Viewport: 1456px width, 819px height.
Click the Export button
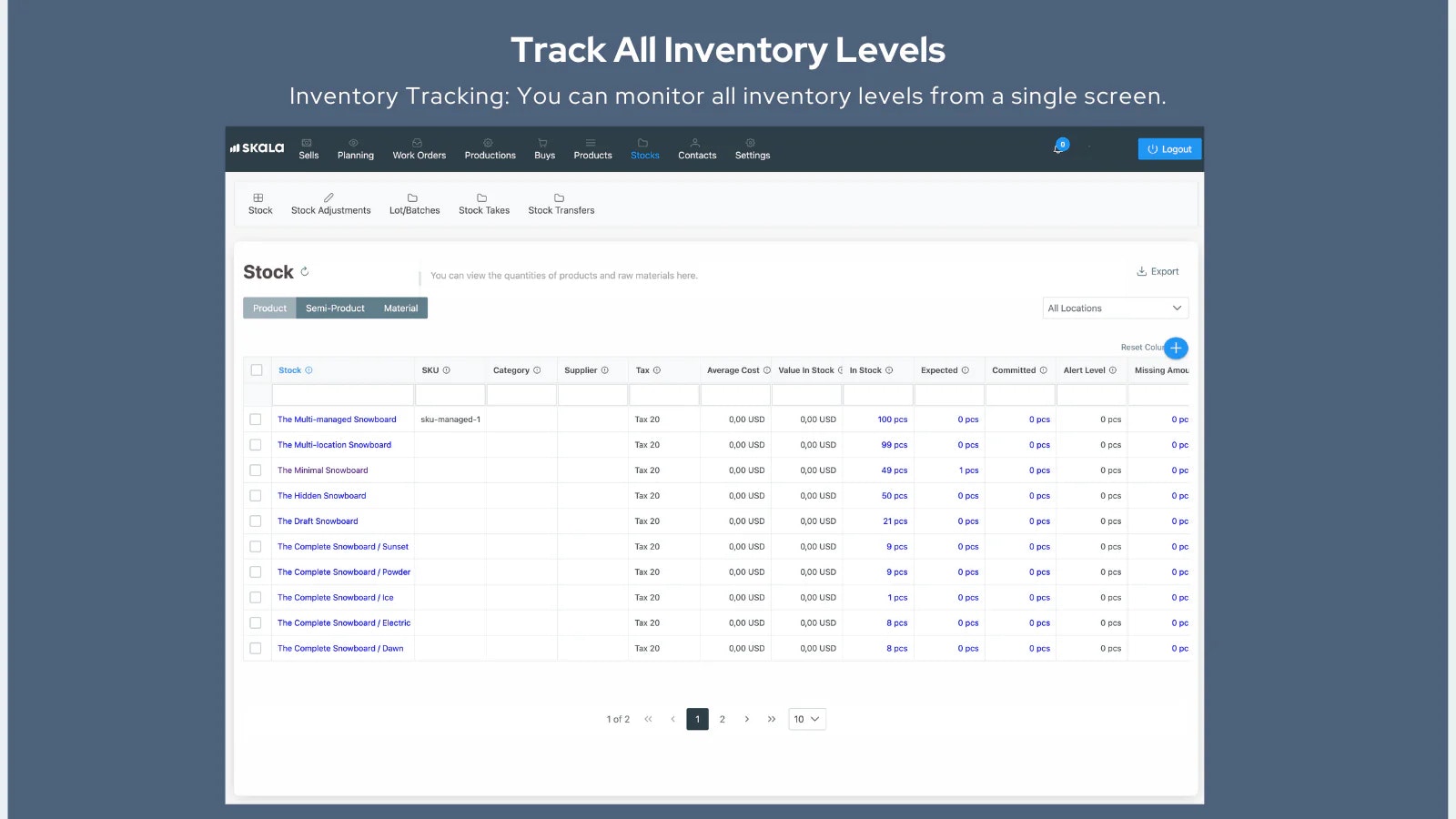(1158, 271)
